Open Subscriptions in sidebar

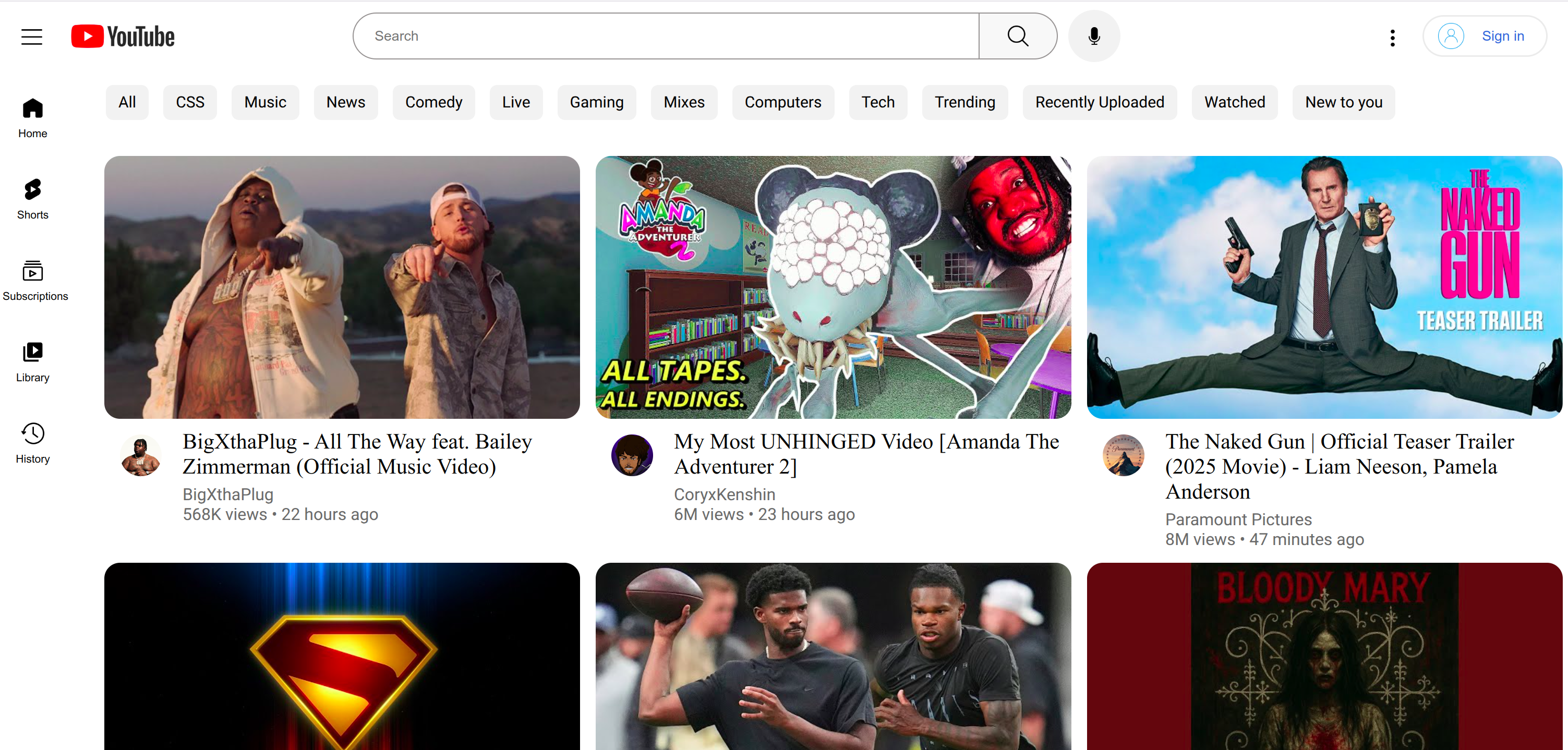35,281
